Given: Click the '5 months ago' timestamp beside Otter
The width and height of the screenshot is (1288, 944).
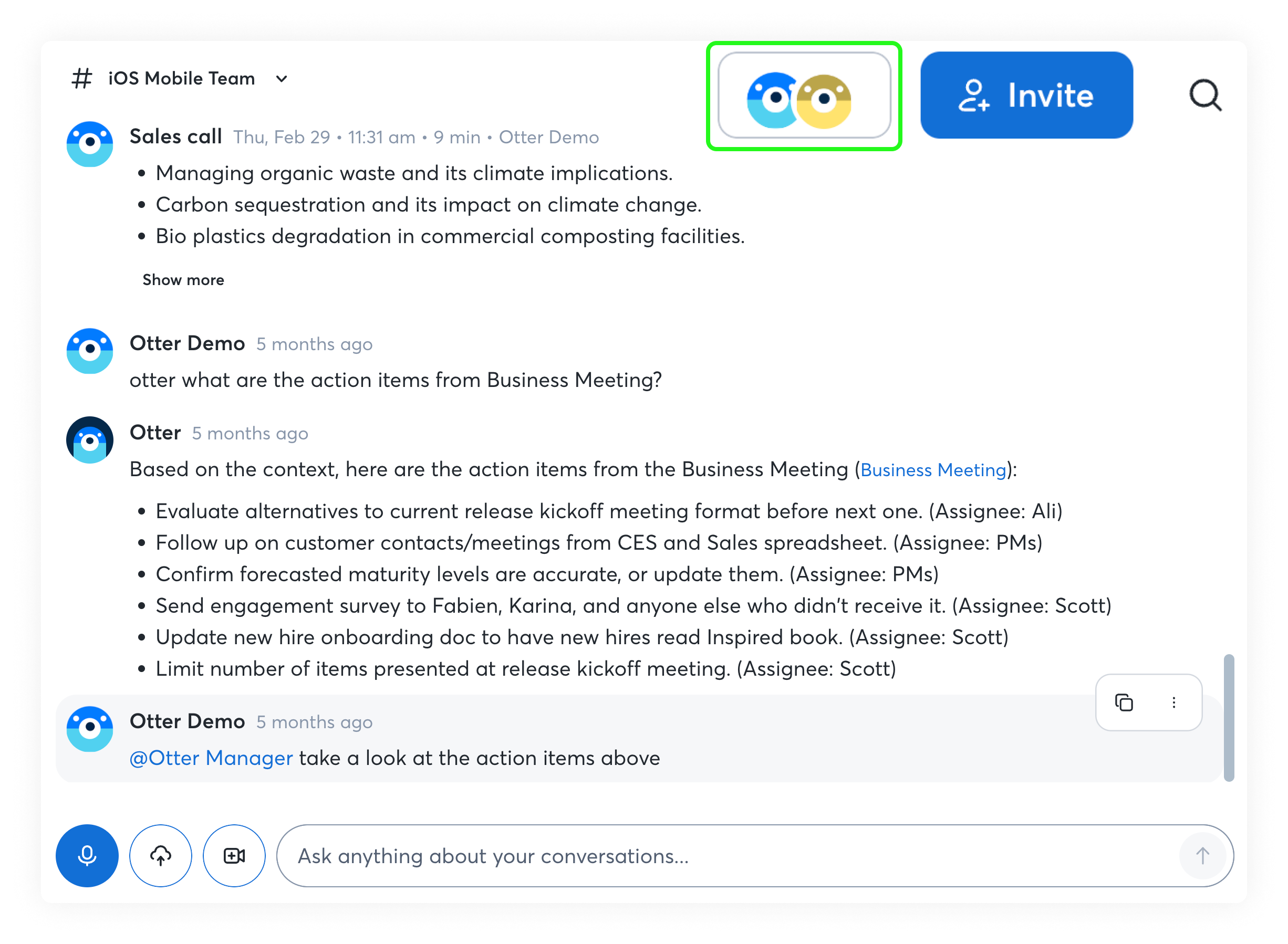Looking at the screenshot, I should (250, 434).
